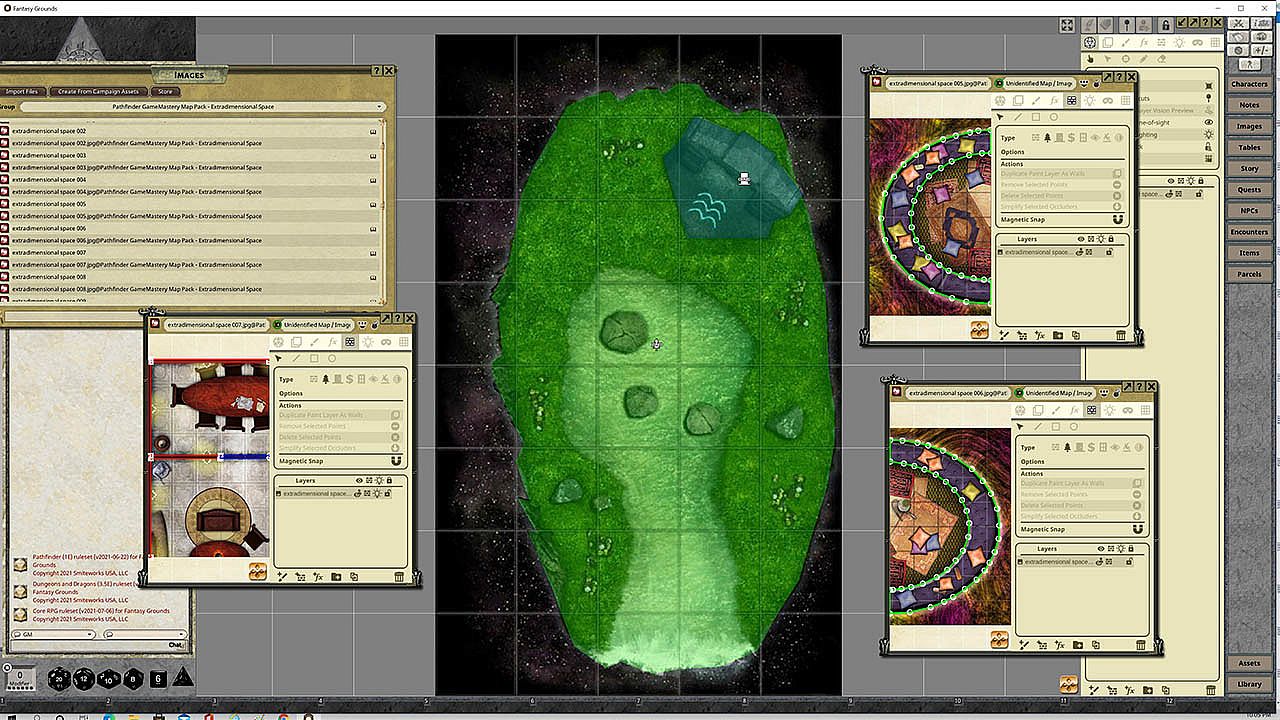The image size is (1280, 720).
Task: Select the 'extradimensional space 007.jpg@Pat' title tab
Action: click(215, 324)
